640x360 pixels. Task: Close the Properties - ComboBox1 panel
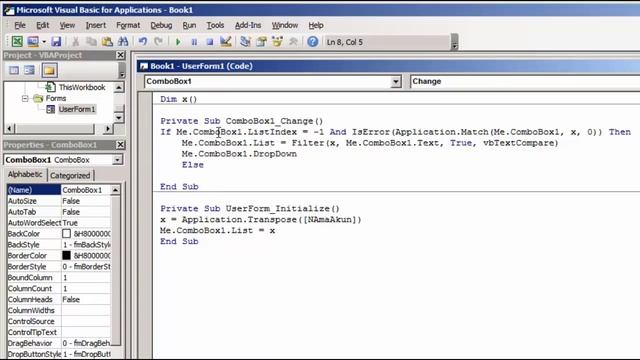(x=120, y=144)
